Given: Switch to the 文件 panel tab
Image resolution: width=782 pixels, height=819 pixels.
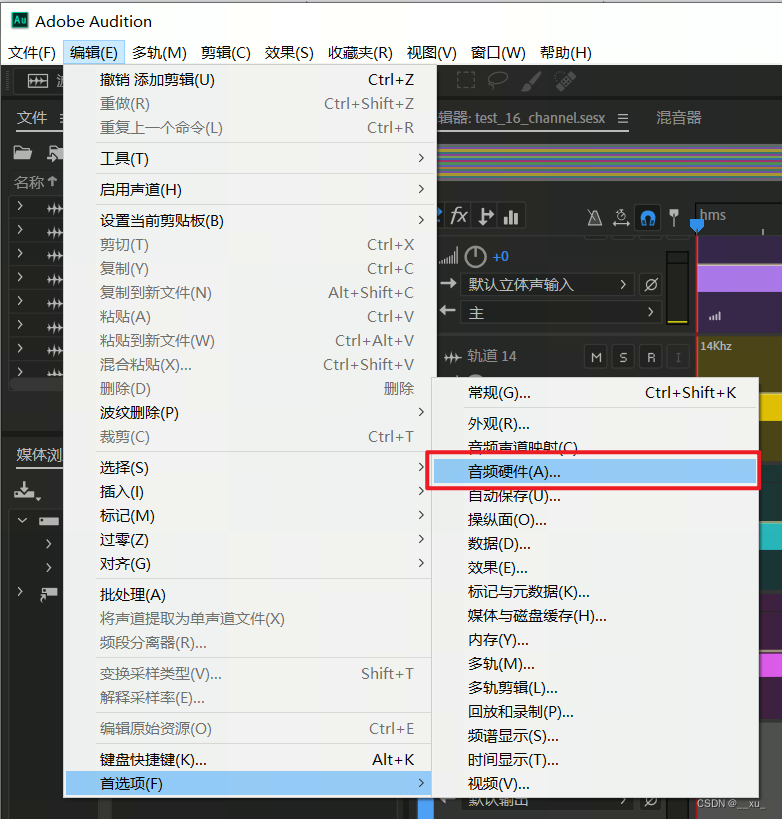Looking at the screenshot, I should (x=32, y=118).
